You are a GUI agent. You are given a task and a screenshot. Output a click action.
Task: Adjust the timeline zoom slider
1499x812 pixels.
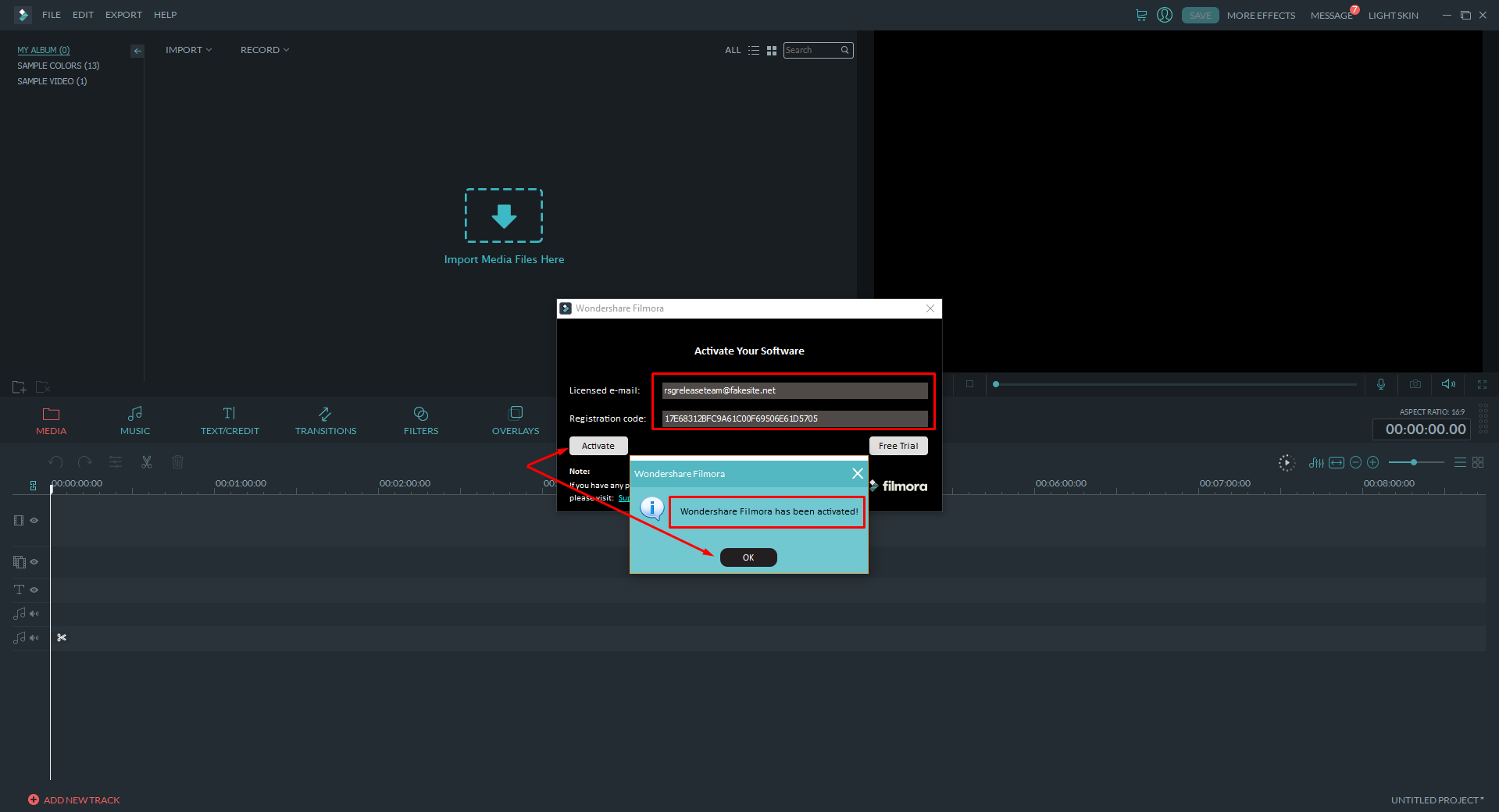click(x=1416, y=462)
